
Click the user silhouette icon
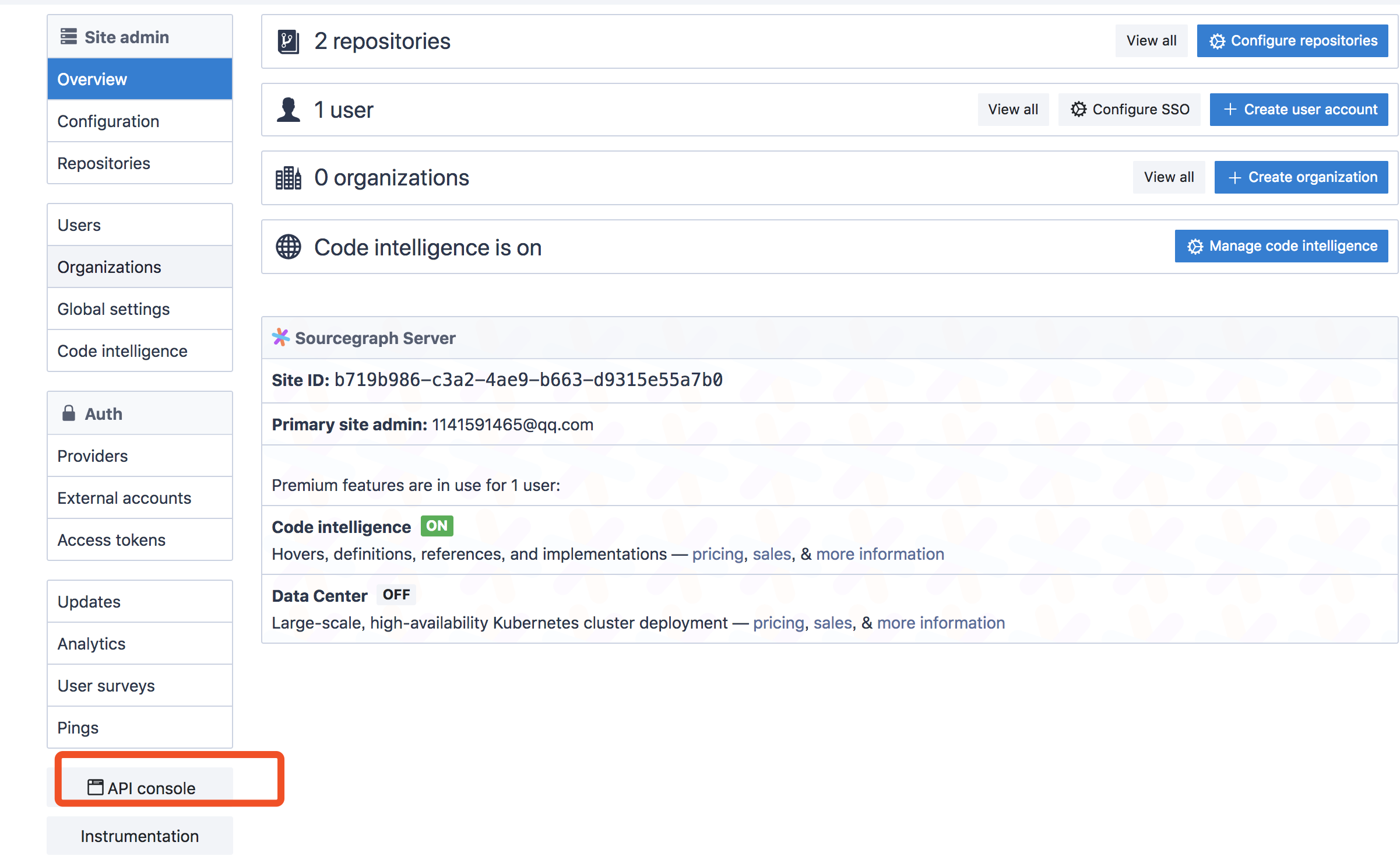pos(289,110)
